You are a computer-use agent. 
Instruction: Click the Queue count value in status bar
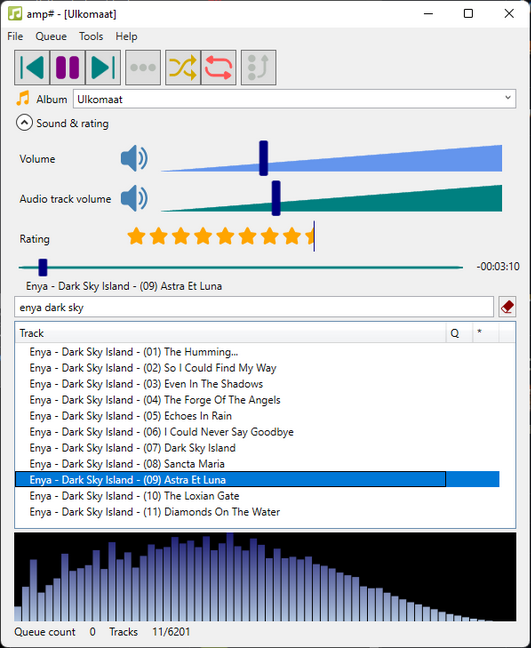(x=93, y=632)
